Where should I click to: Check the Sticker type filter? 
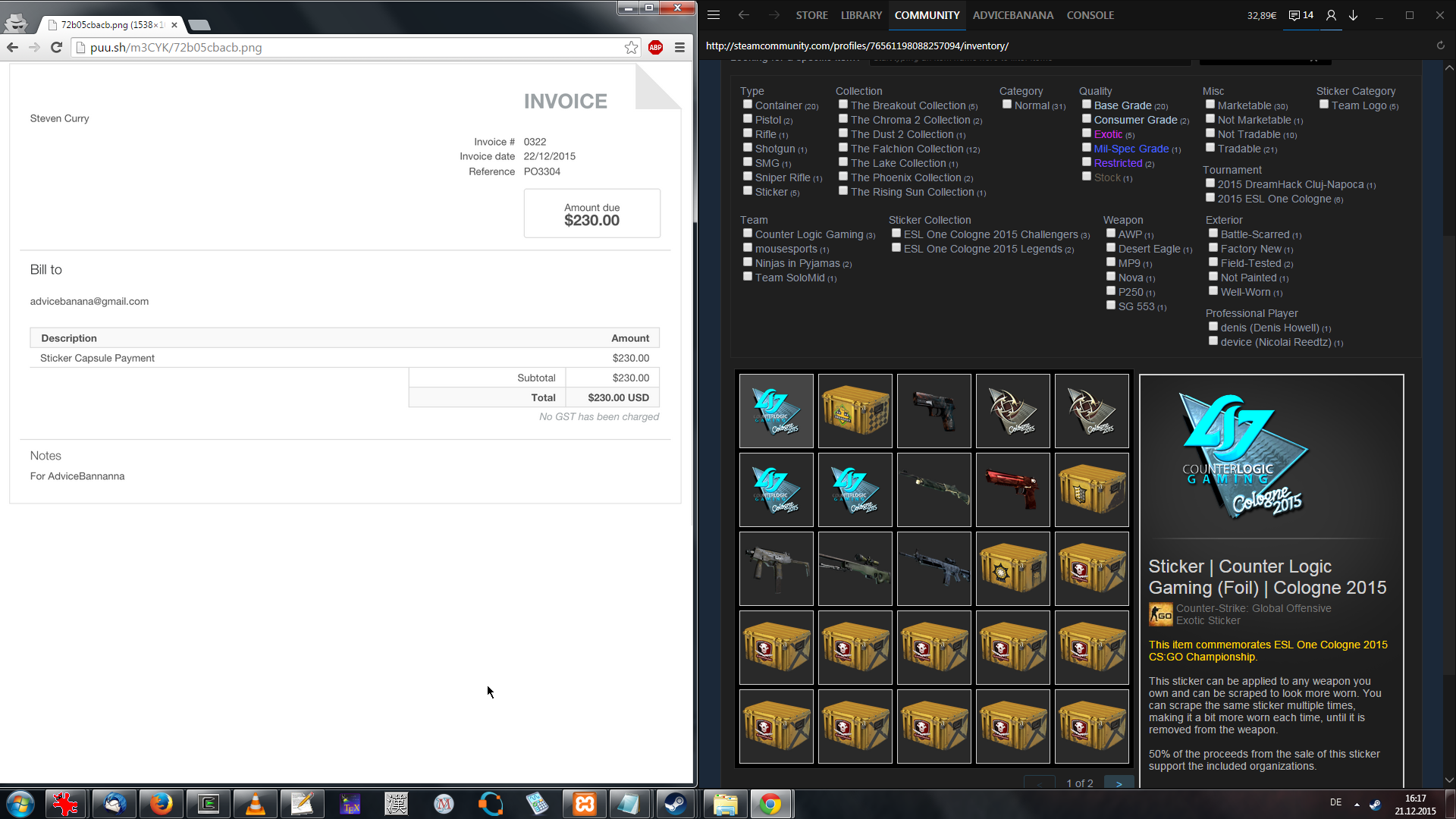pos(748,191)
